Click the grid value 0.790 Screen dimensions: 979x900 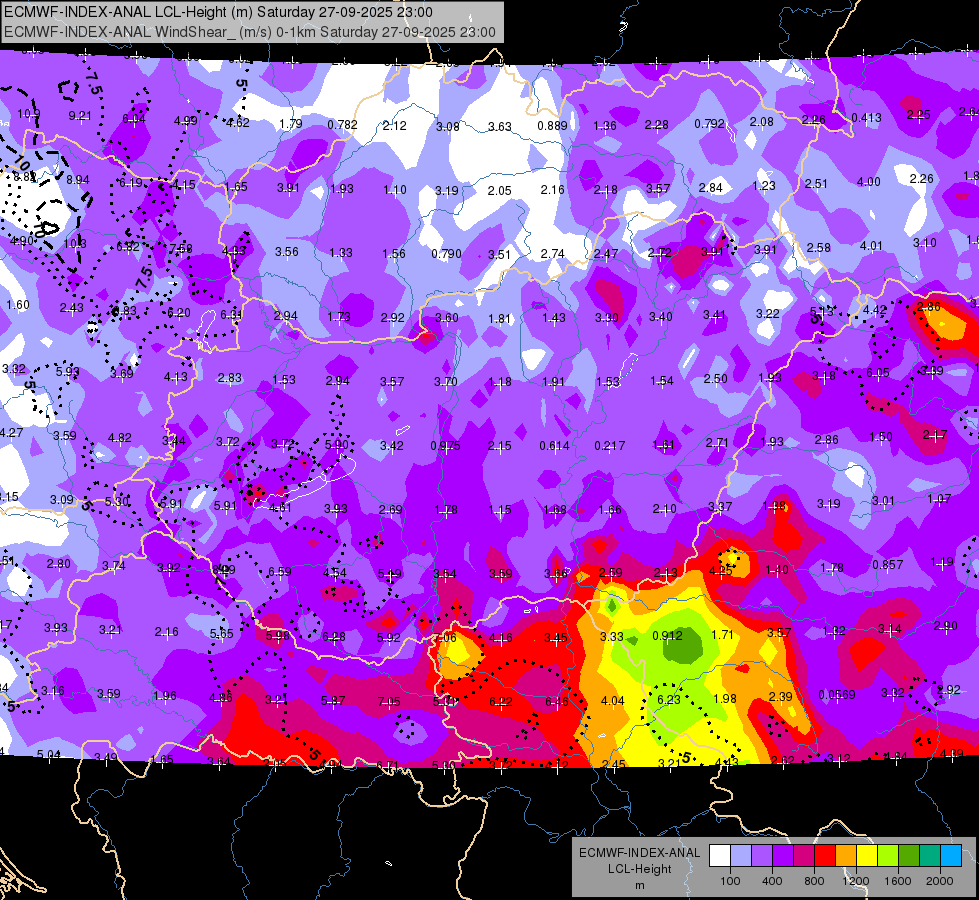coord(446,254)
